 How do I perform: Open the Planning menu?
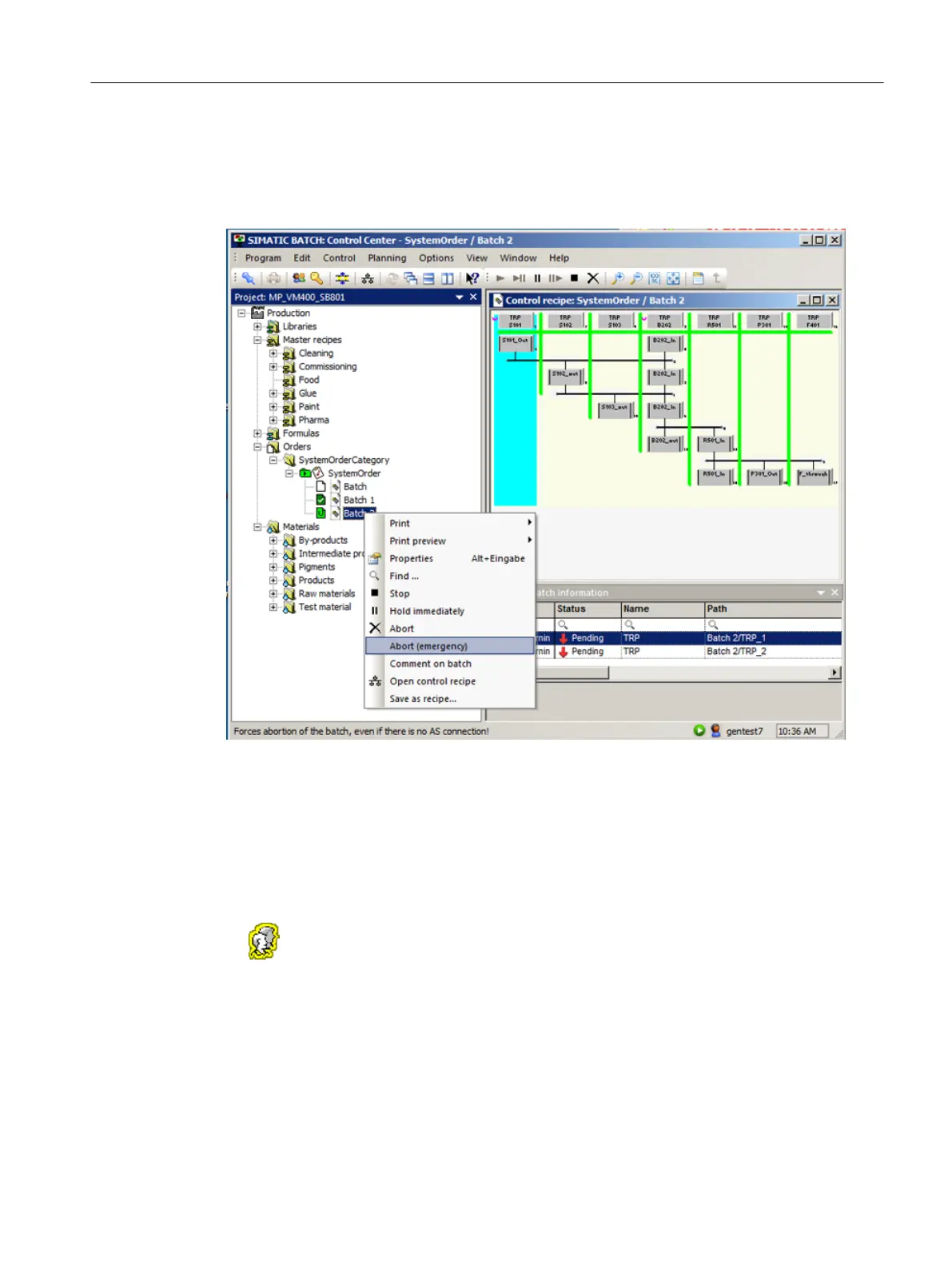pyautogui.click(x=387, y=258)
